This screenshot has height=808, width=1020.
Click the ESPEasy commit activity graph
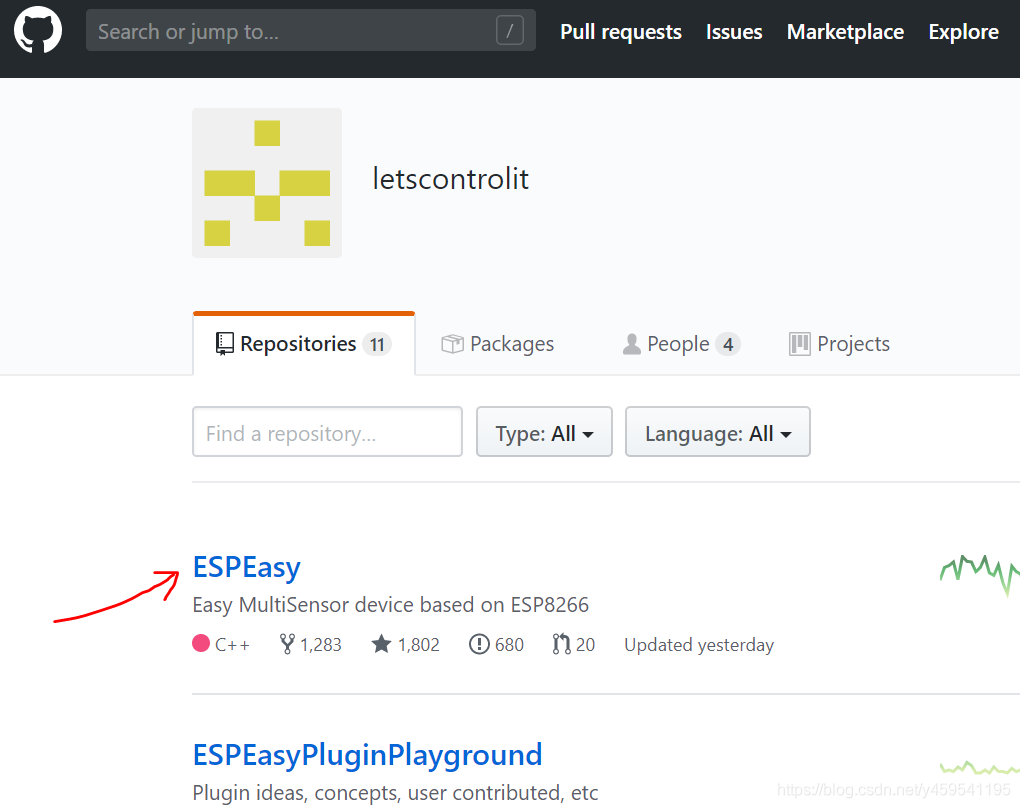point(980,575)
